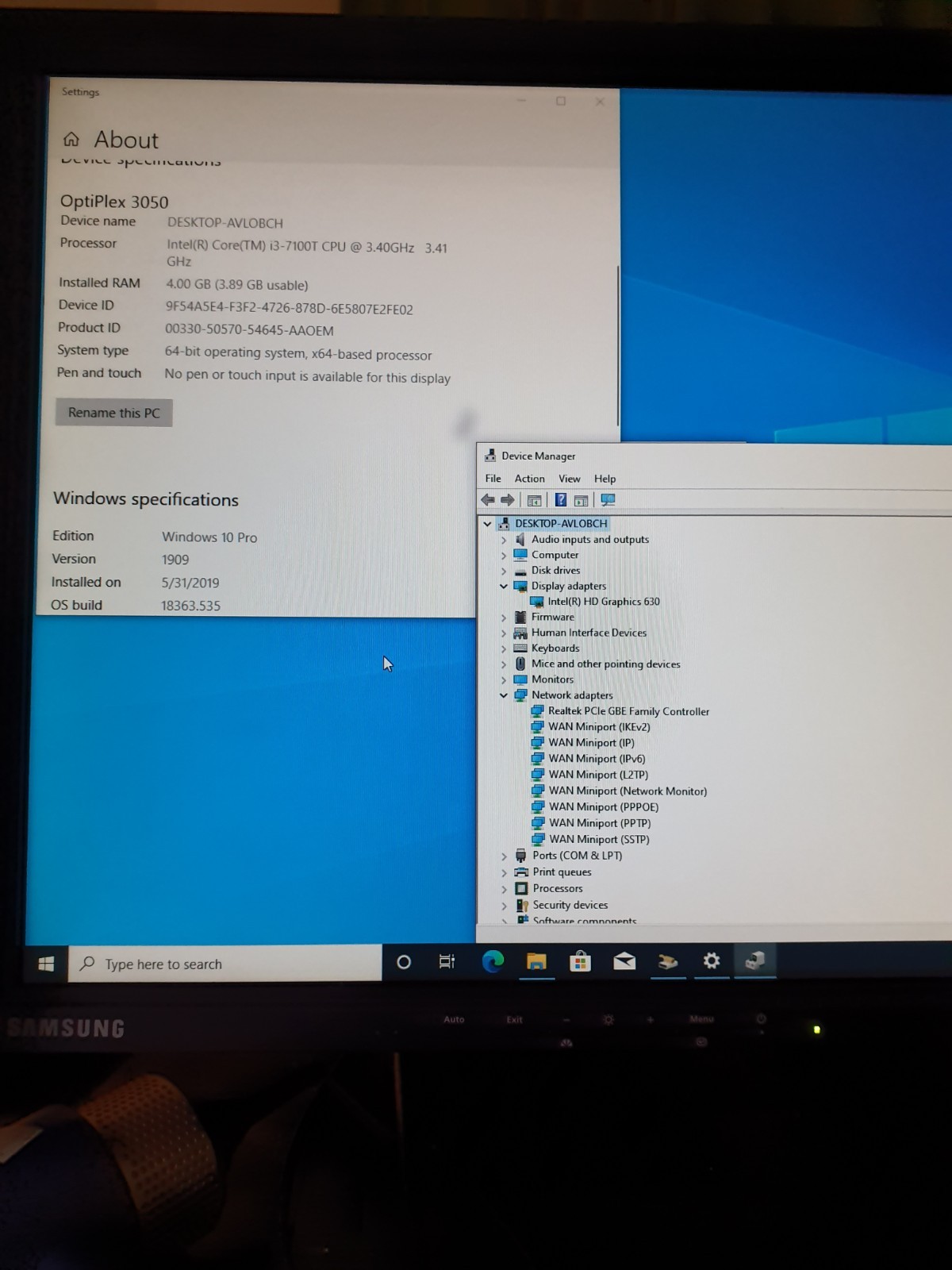This screenshot has height=1270, width=952.
Task: Select WAN Miniport (L2TP) adapter
Action: [x=599, y=775]
